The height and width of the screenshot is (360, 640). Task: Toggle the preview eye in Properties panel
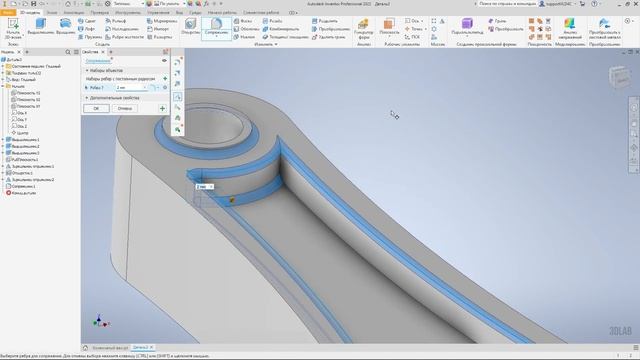164,60
